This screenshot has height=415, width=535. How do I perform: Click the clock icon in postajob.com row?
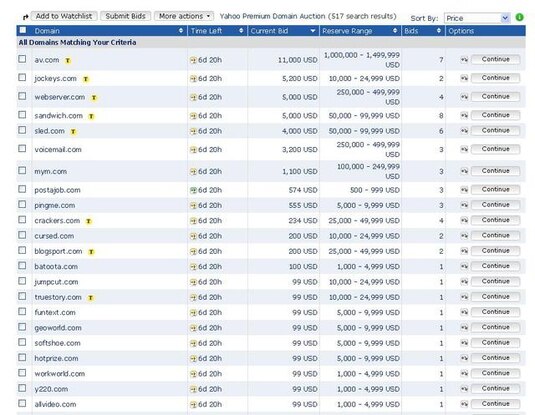tap(193, 190)
